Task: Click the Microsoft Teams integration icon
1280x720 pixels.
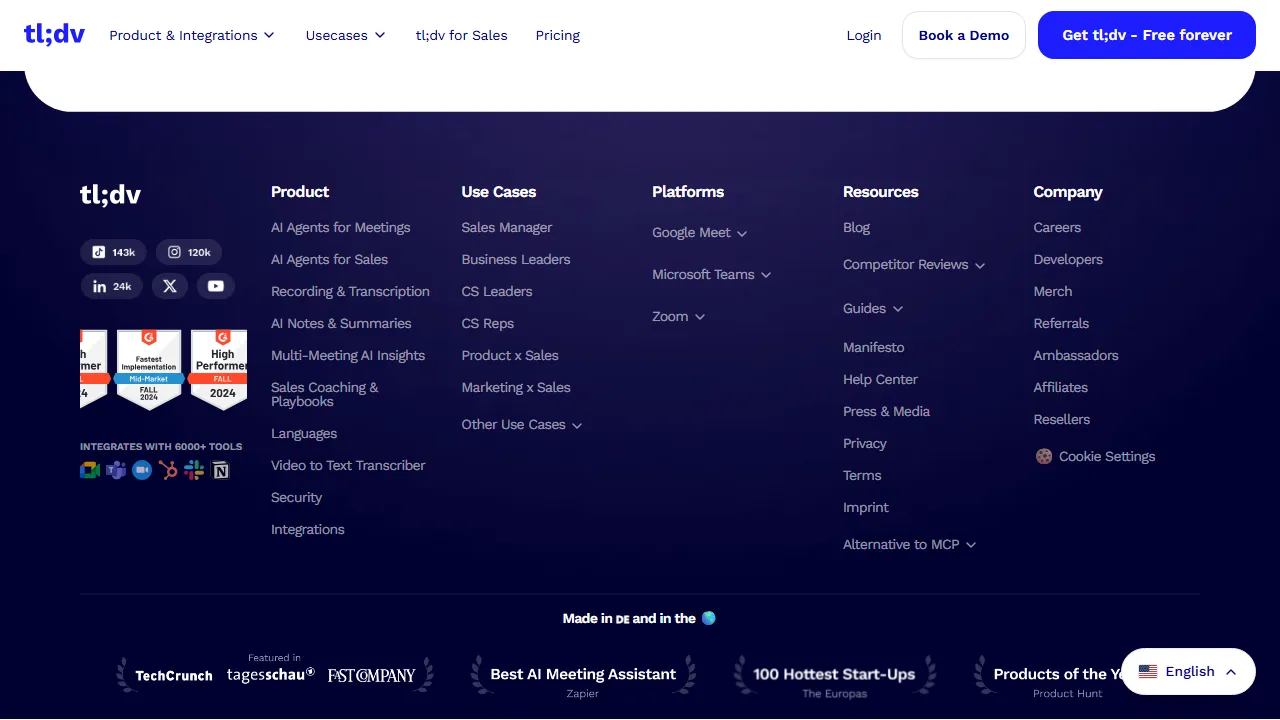Action: point(116,470)
